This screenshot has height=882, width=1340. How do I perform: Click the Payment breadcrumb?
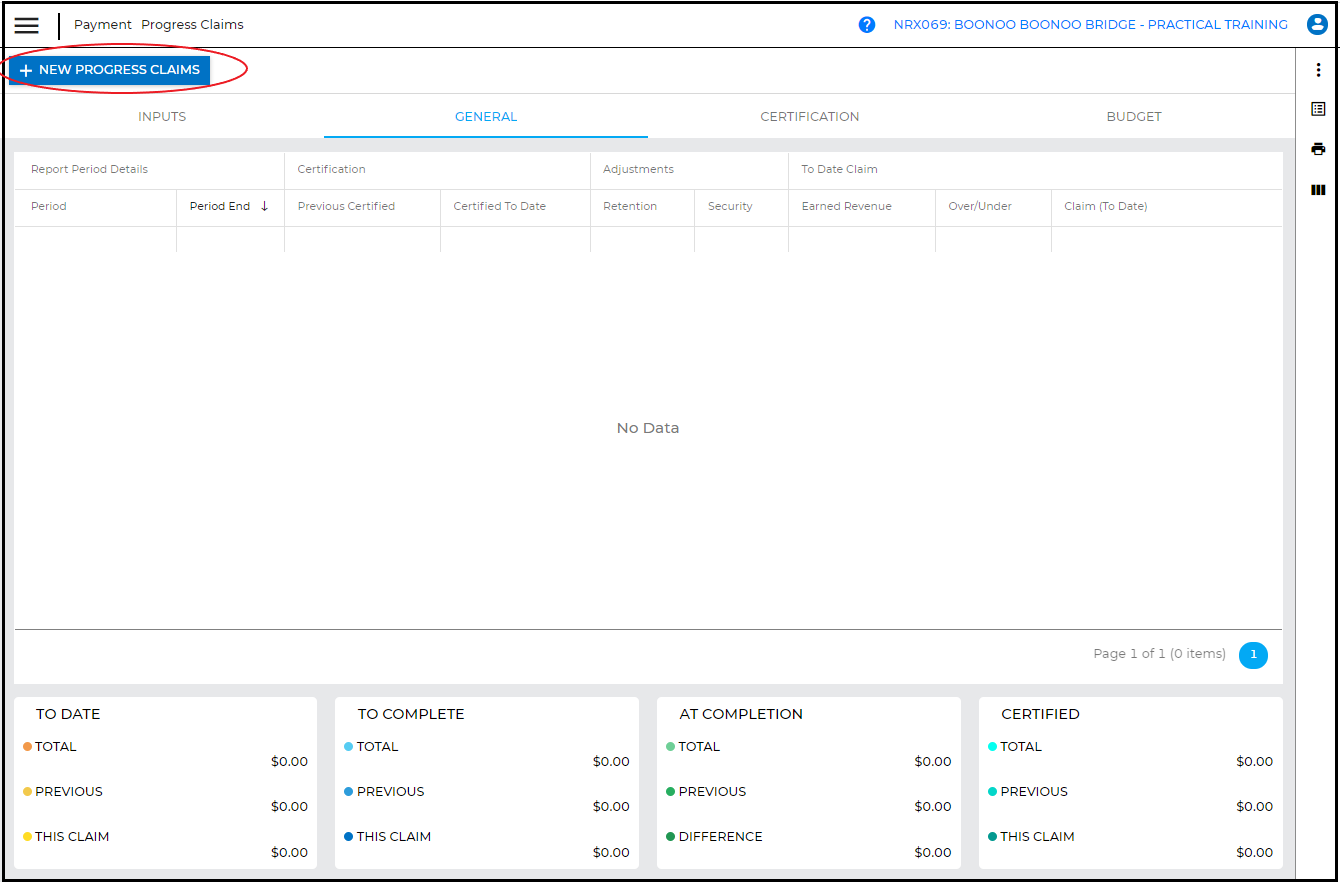pos(103,25)
